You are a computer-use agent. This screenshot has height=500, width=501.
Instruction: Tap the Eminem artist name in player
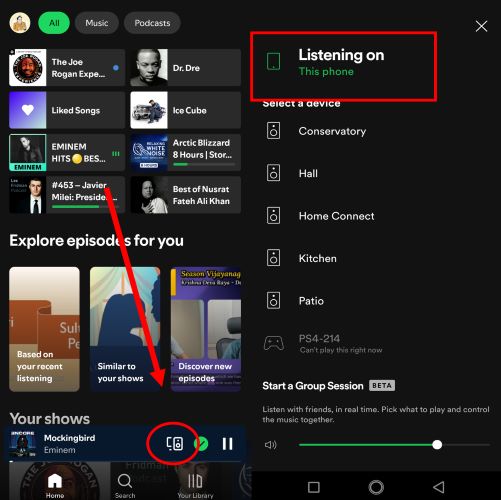pyautogui.click(x=60, y=450)
